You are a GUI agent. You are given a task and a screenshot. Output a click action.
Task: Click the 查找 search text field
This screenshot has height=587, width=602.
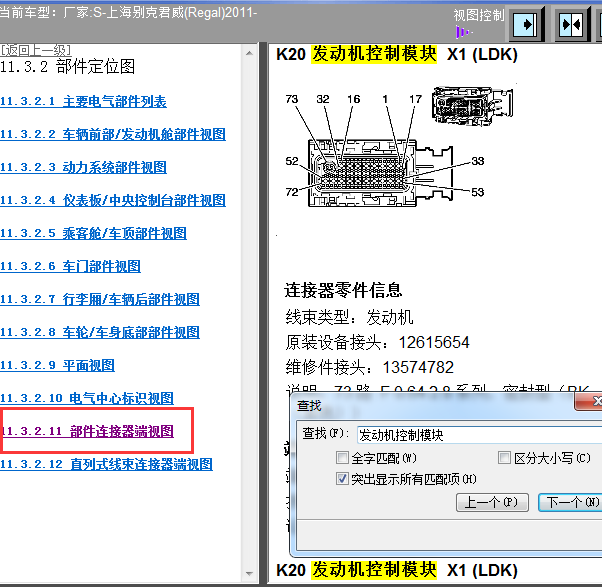click(479, 435)
